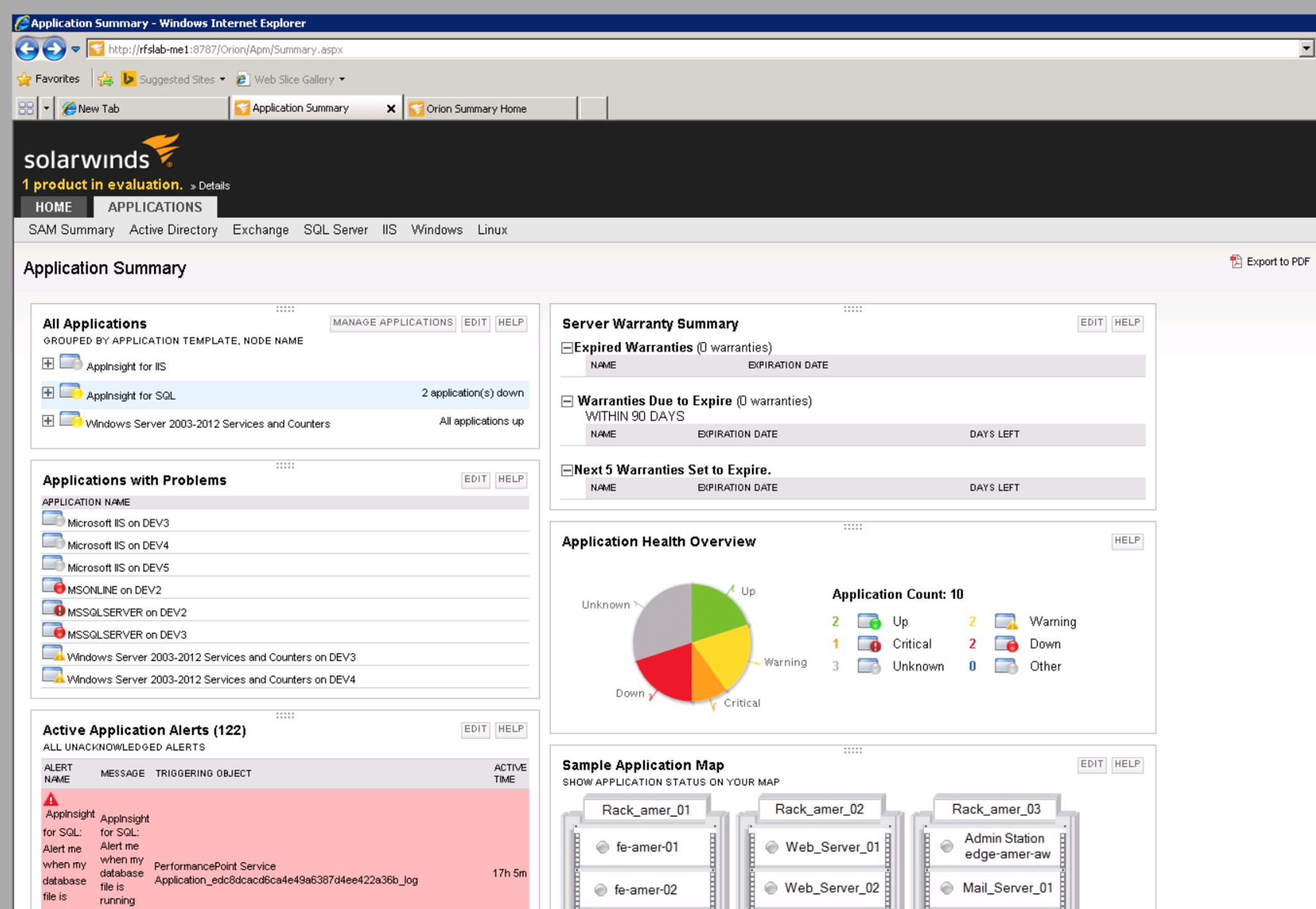Click MANAGE APPLICATIONS button
Image resolution: width=1316 pixels, height=909 pixels.
click(x=393, y=323)
